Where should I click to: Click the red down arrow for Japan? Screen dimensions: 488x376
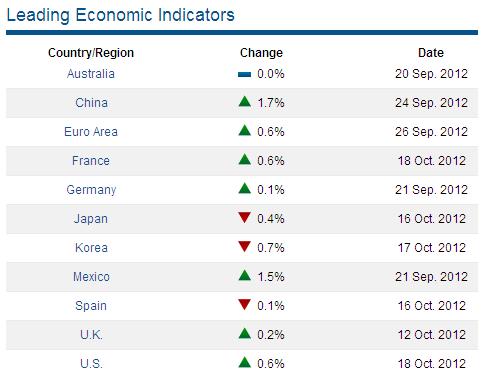click(245, 217)
